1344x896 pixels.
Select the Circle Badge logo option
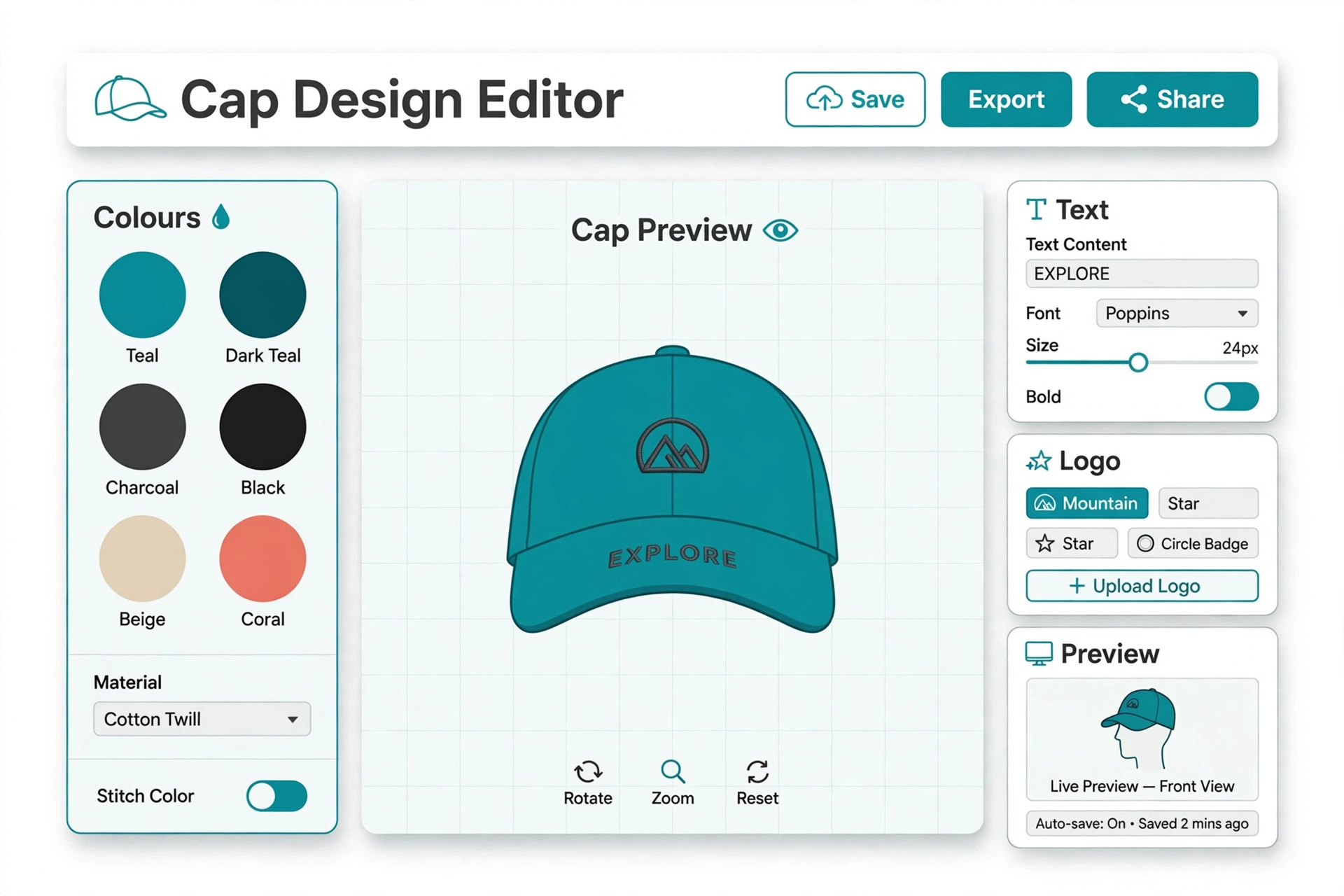point(1193,543)
